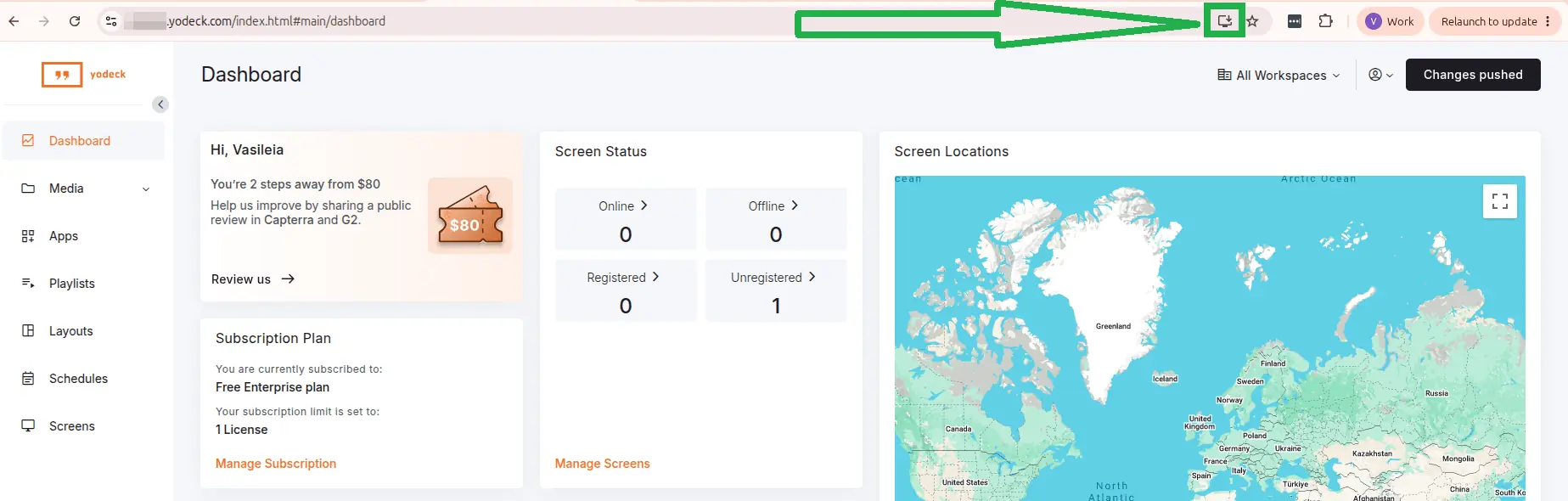Click Manage Subscription link
Image resolution: width=1568 pixels, height=501 pixels.
[x=276, y=464]
